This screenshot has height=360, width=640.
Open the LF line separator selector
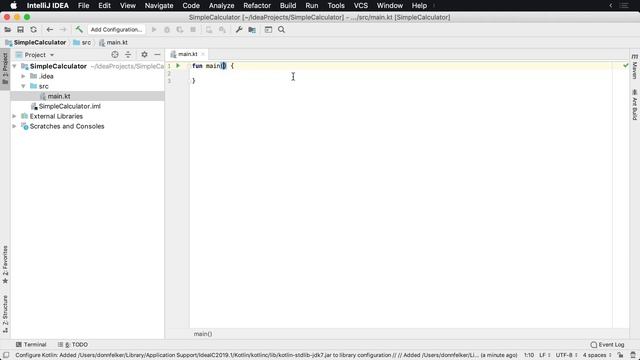coord(544,356)
